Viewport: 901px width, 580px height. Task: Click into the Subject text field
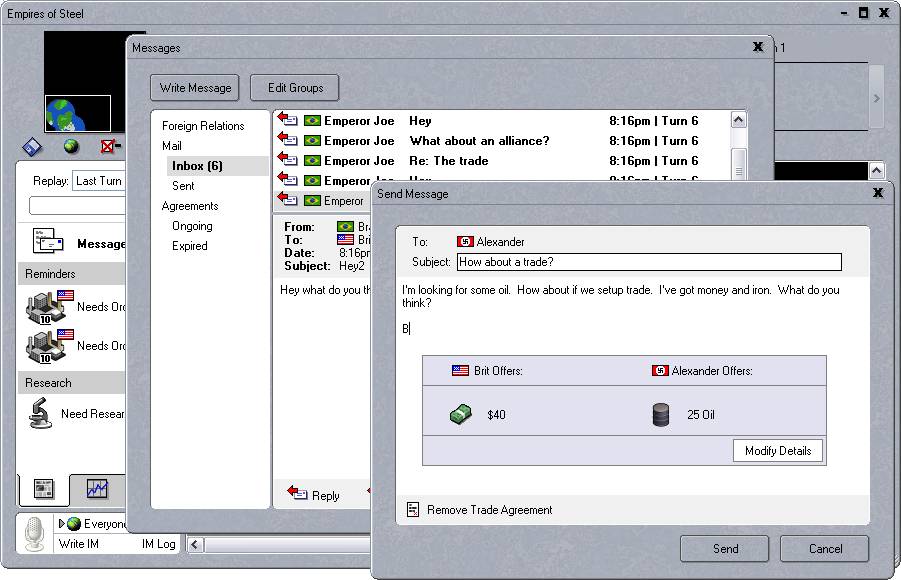click(648, 262)
